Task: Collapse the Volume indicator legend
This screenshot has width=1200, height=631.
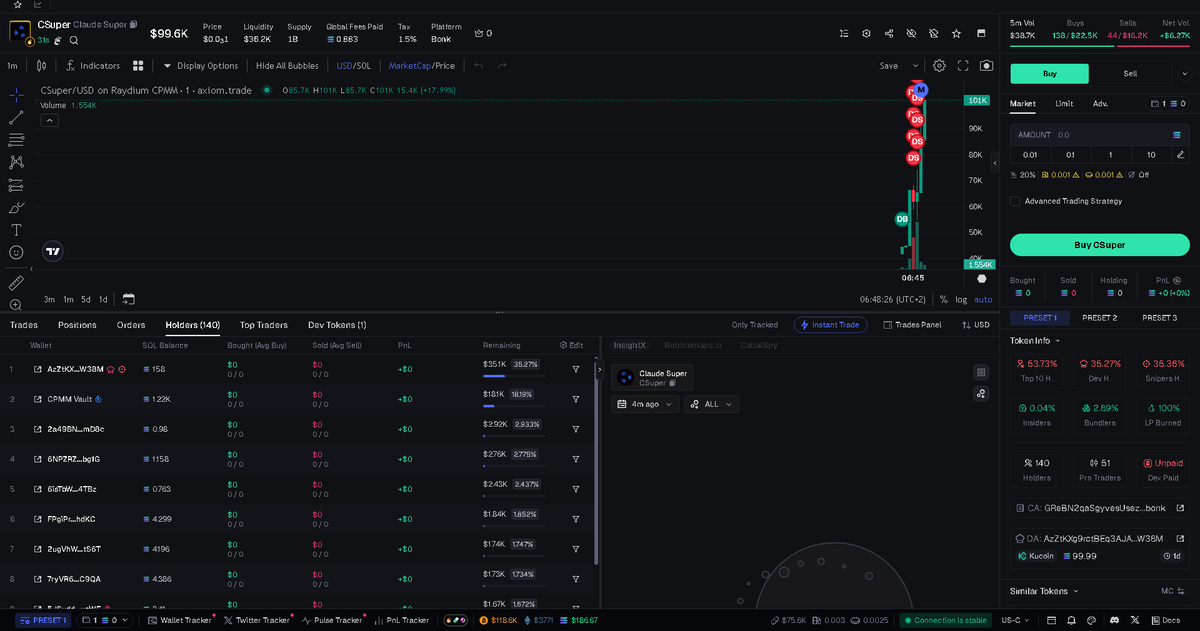Action: tap(49, 120)
